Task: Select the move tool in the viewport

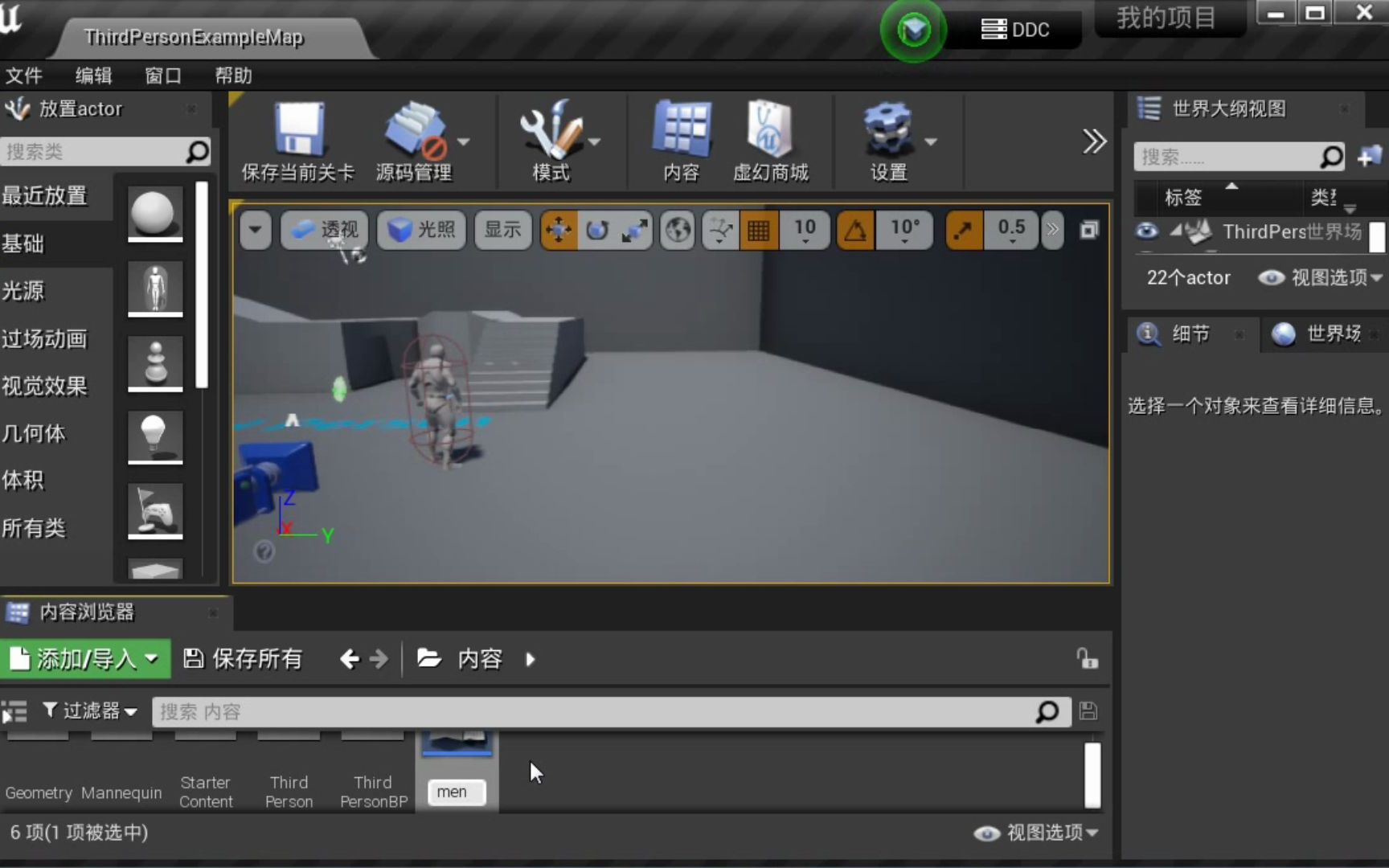Action: (x=559, y=231)
